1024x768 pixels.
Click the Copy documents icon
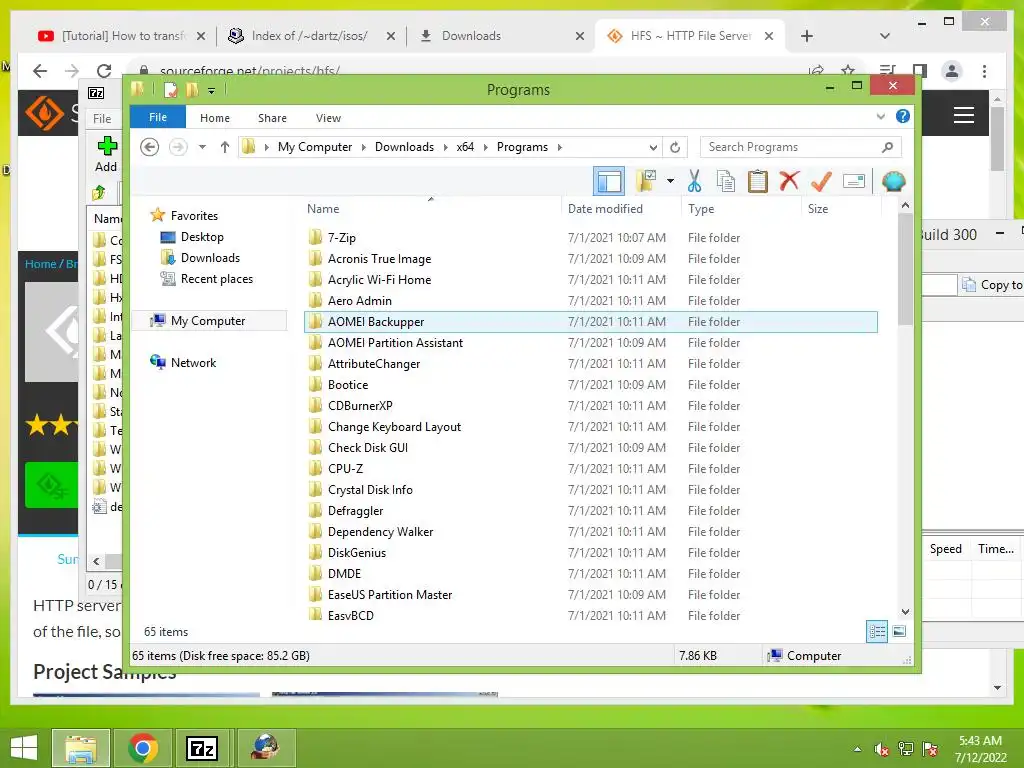[x=726, y=181]
